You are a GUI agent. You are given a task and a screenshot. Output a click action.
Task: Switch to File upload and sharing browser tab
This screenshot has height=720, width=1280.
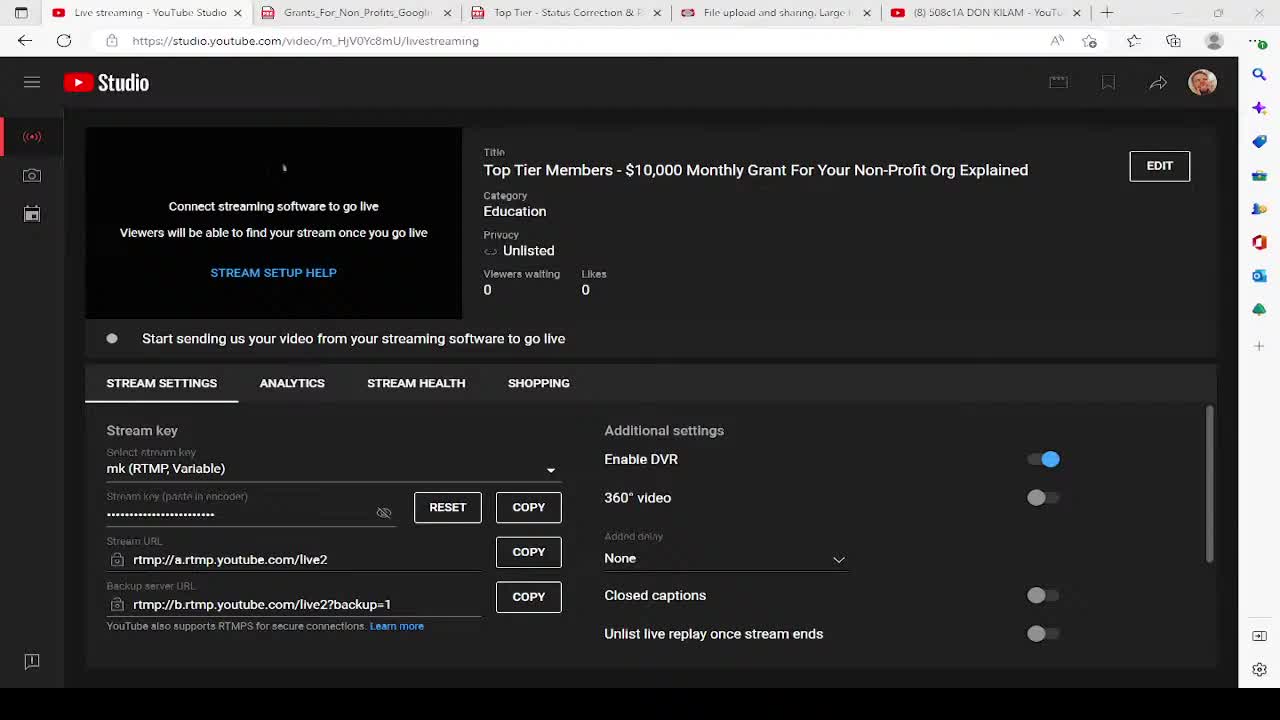pos(775,13)
